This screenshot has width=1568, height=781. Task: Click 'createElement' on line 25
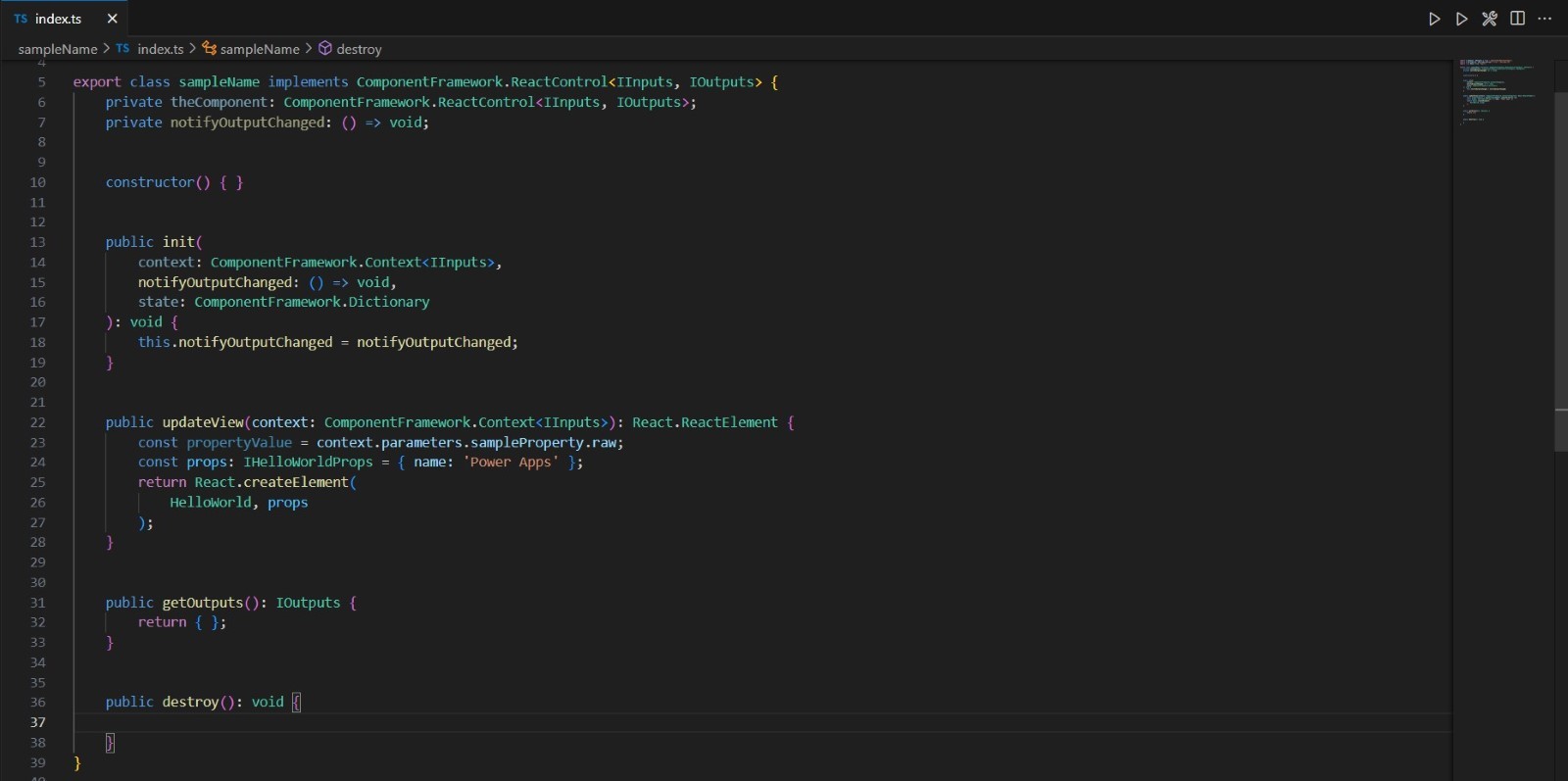click(296, 482)
